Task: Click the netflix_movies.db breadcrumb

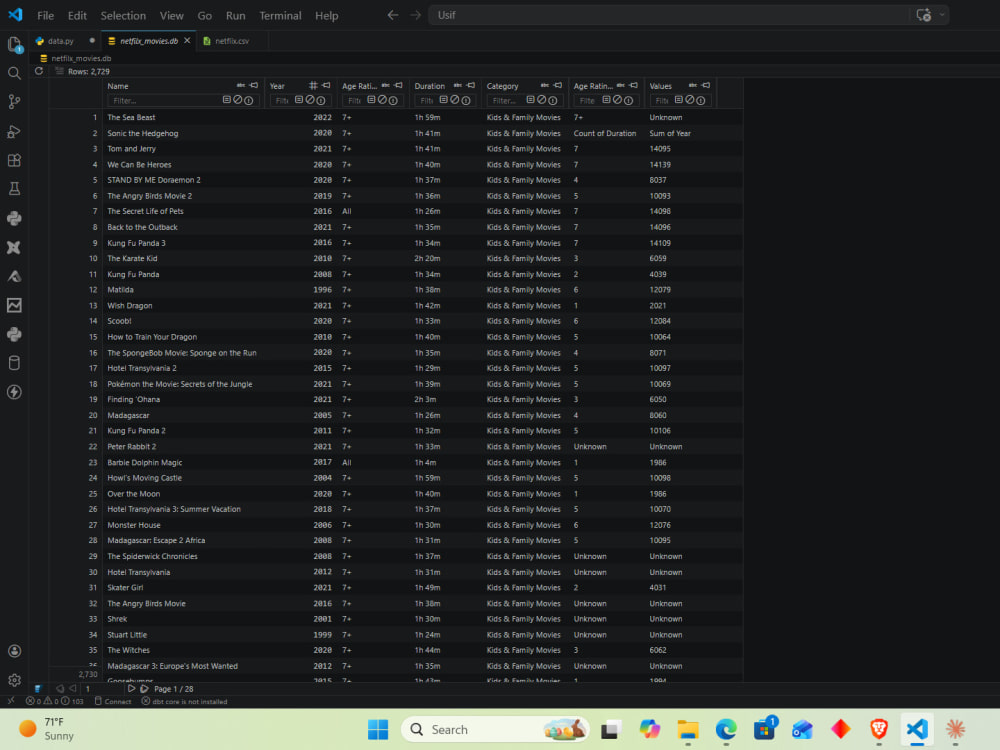Action: click(x=81, y=58)
